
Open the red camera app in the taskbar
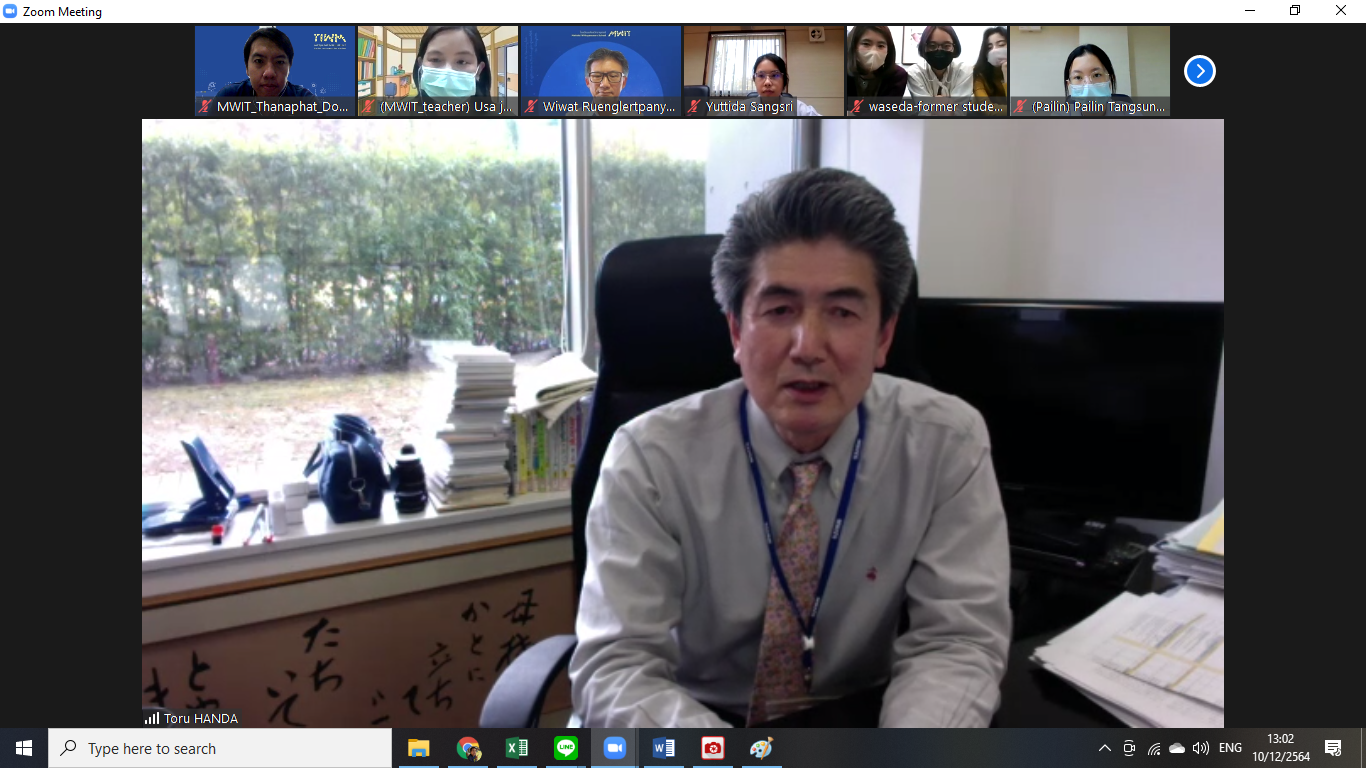(x=712, y=748)
